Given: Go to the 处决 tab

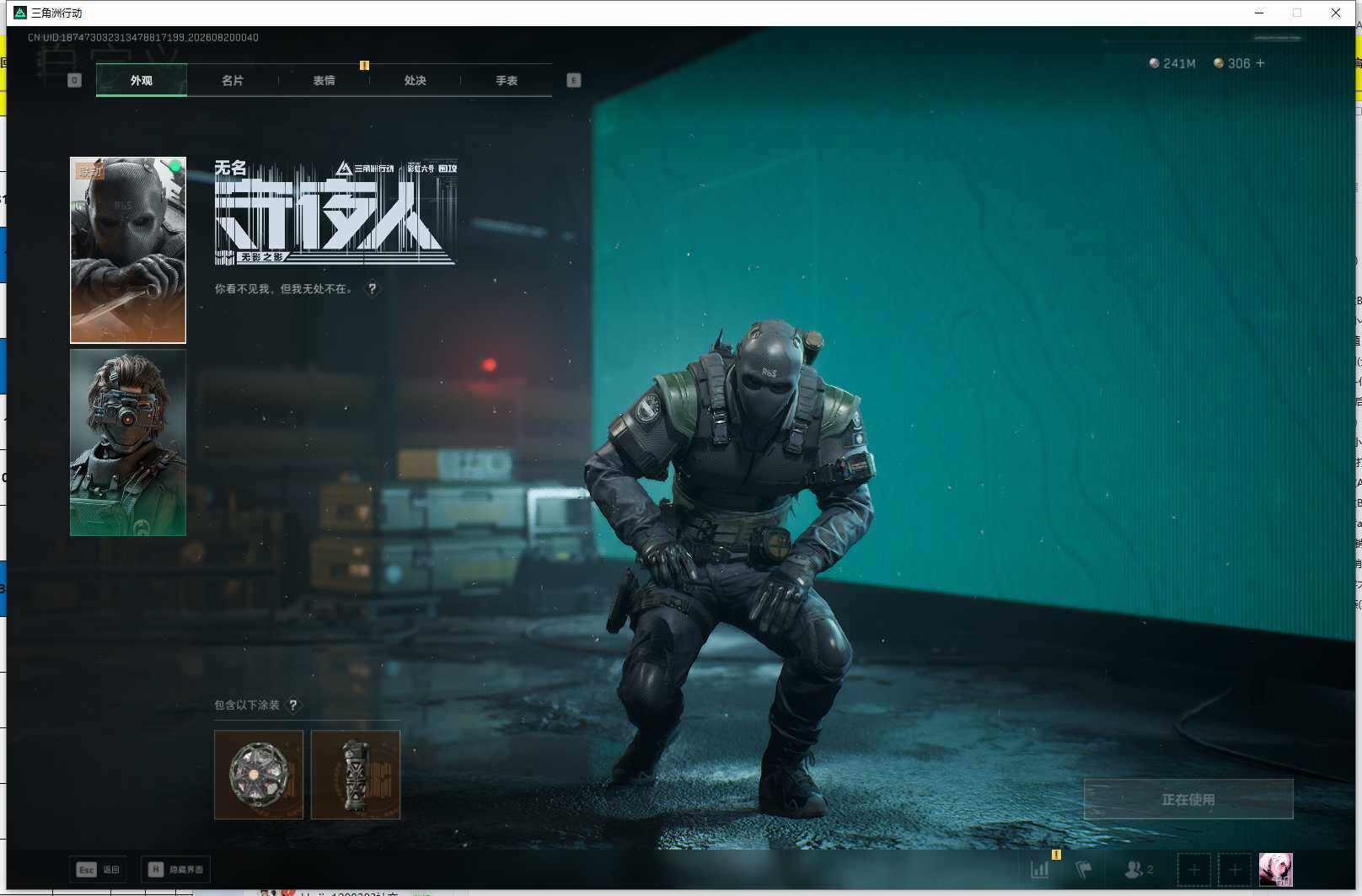Looking at the screenshot, I should click(x=415, y=80).
